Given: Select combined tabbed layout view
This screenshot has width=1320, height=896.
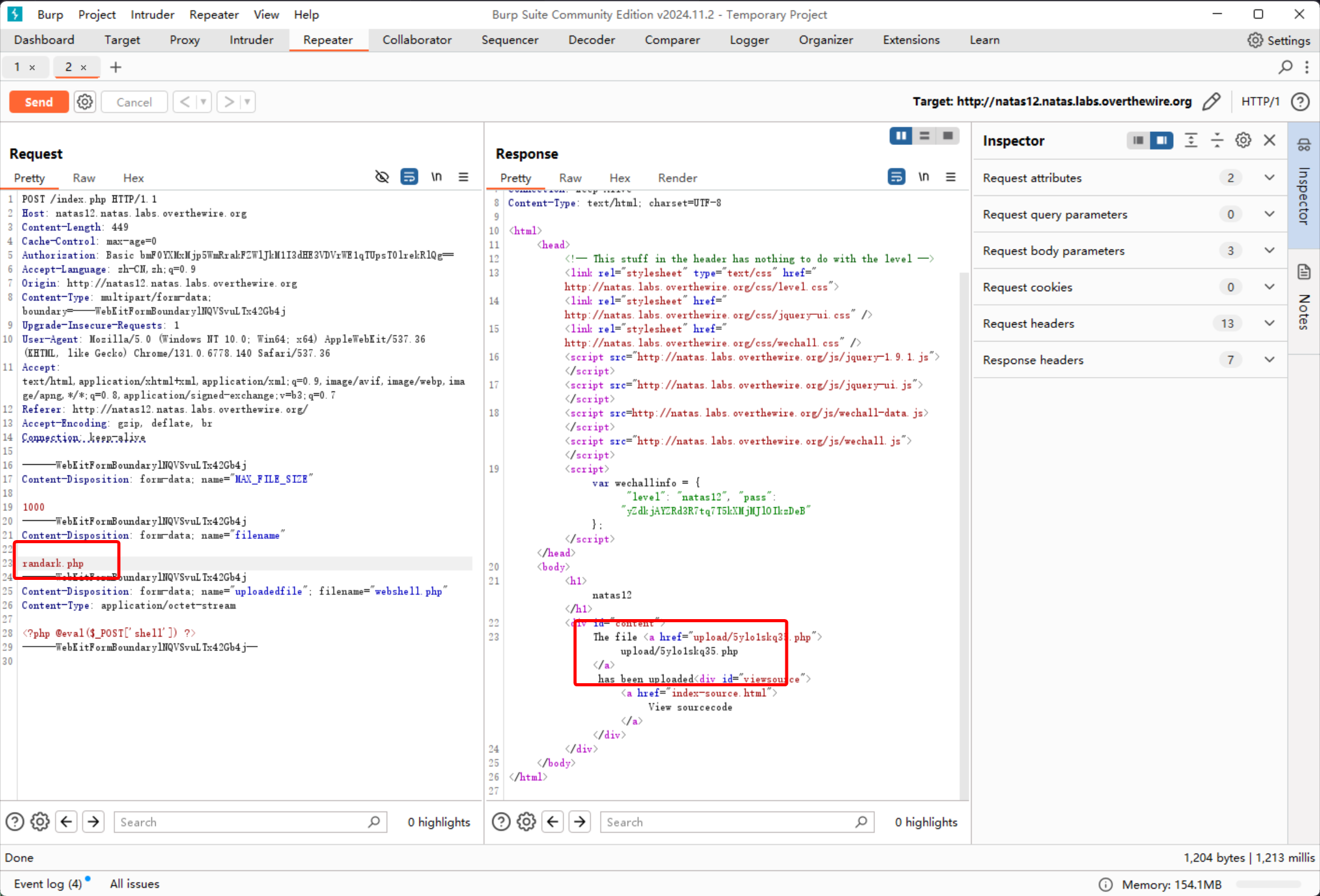Looking at the screenshot, I should (948, 136).
